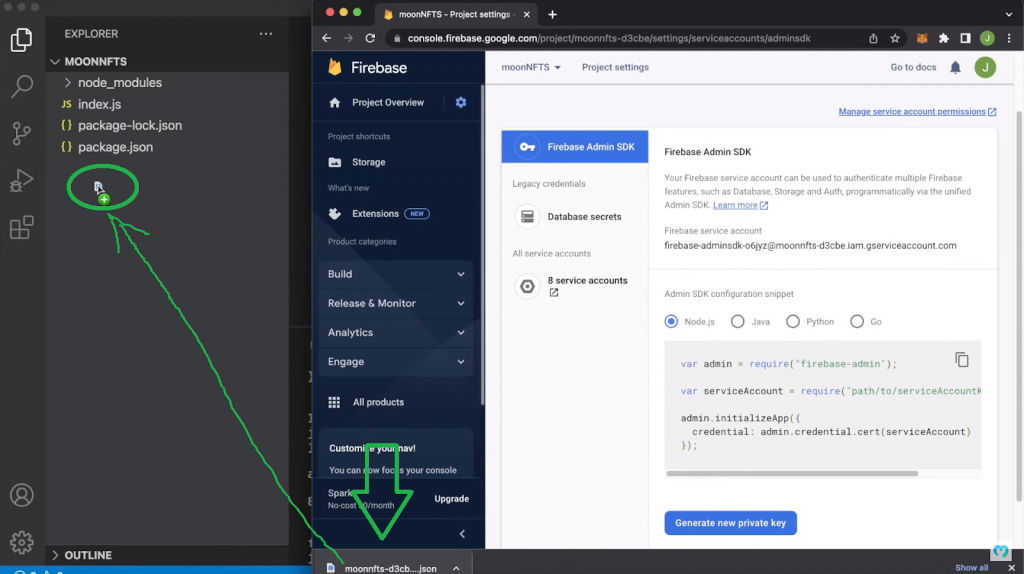Screen dimensions: 1024x574
Task: Open VS Code Source Control view
Action: coord(22,134)
